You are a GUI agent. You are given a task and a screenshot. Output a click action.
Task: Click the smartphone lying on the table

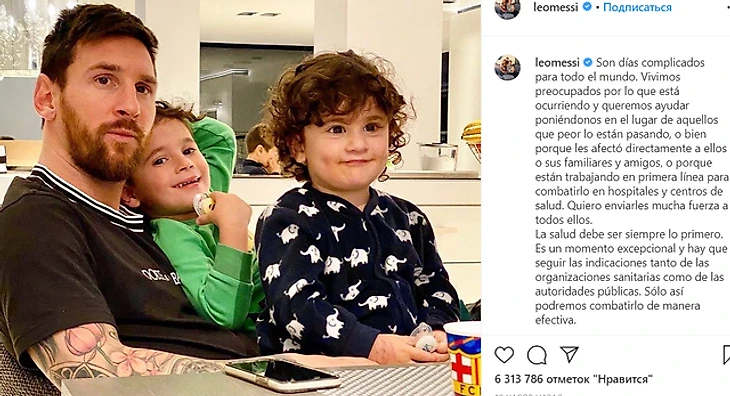(x=283, y=375)
